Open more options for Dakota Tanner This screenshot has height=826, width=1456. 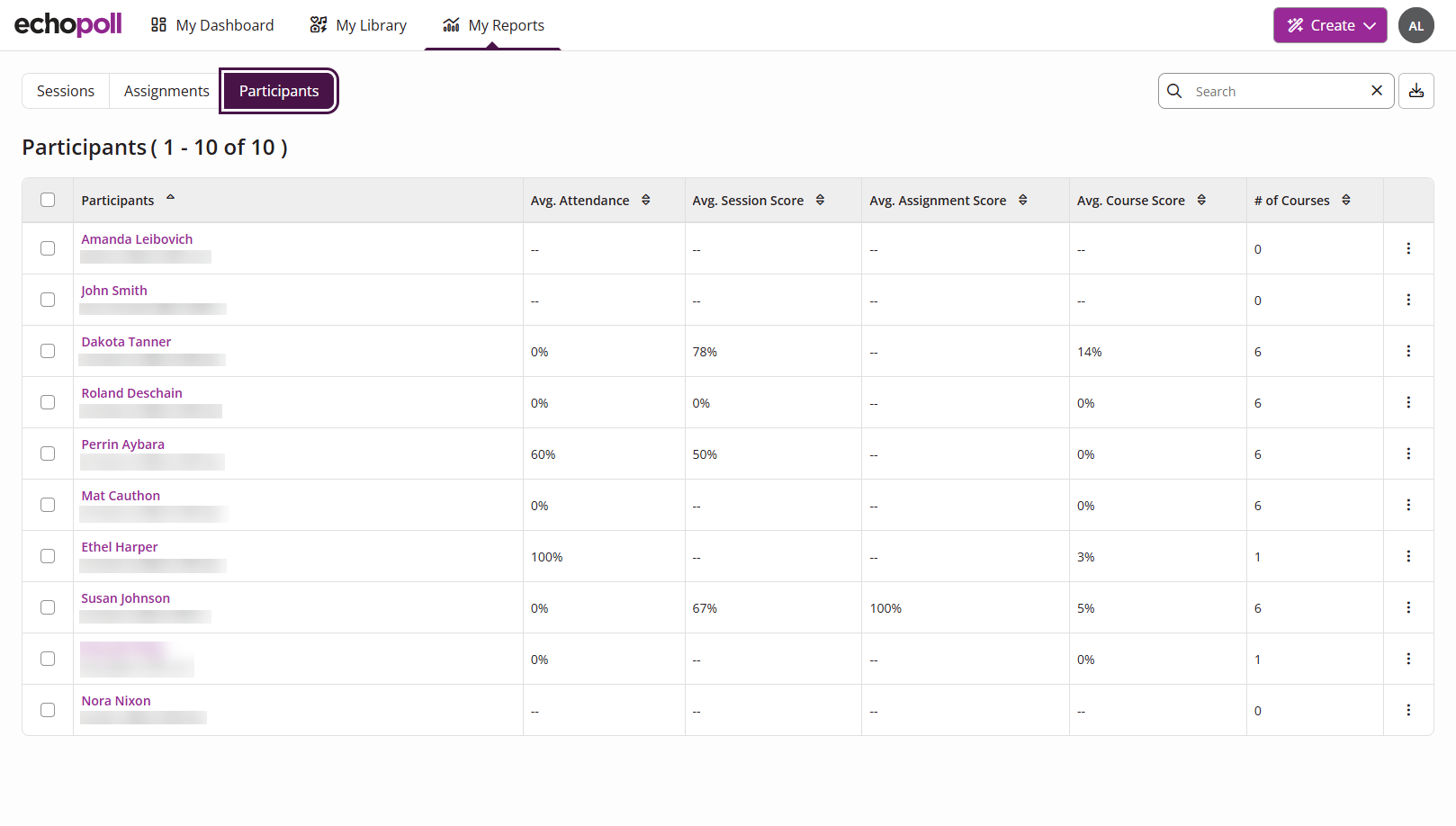tap(1408, 351)
